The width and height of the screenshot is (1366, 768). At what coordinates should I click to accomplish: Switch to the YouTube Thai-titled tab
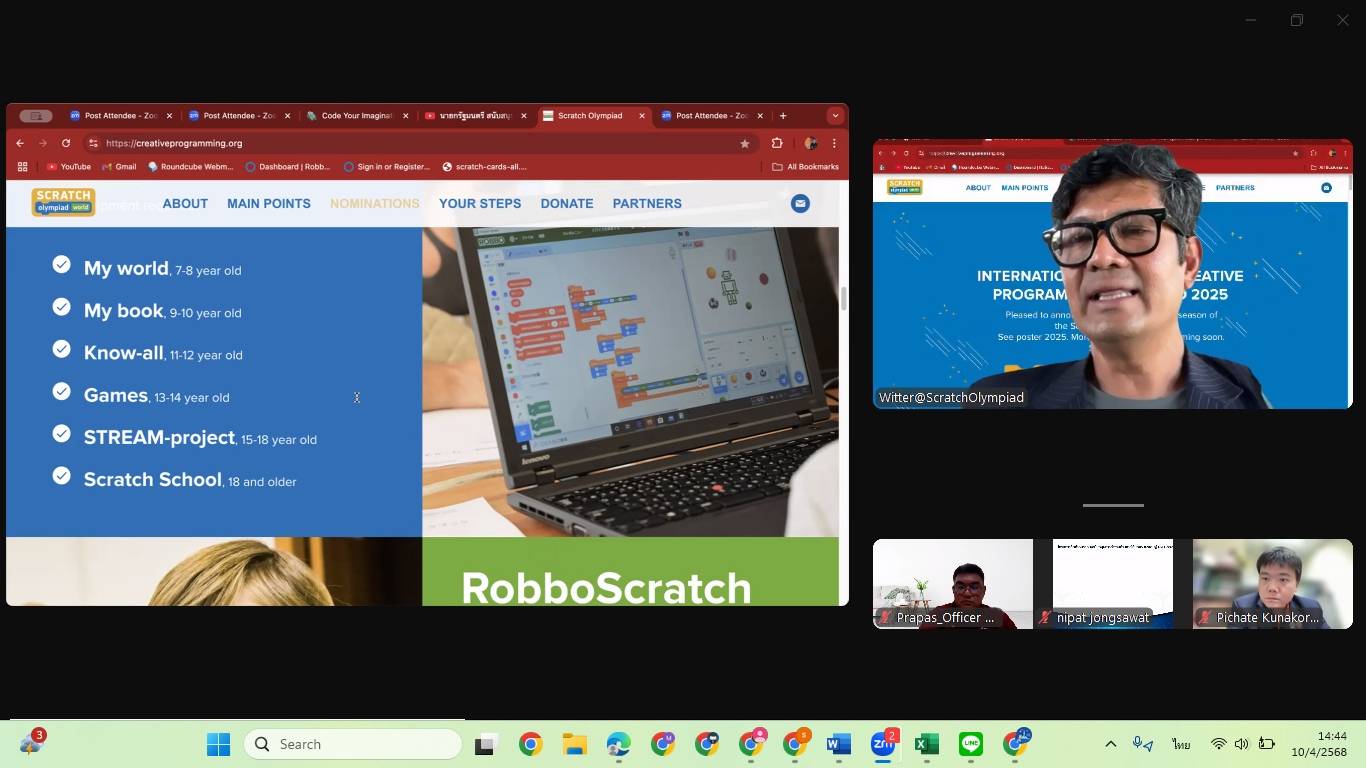tap(475, 116)
